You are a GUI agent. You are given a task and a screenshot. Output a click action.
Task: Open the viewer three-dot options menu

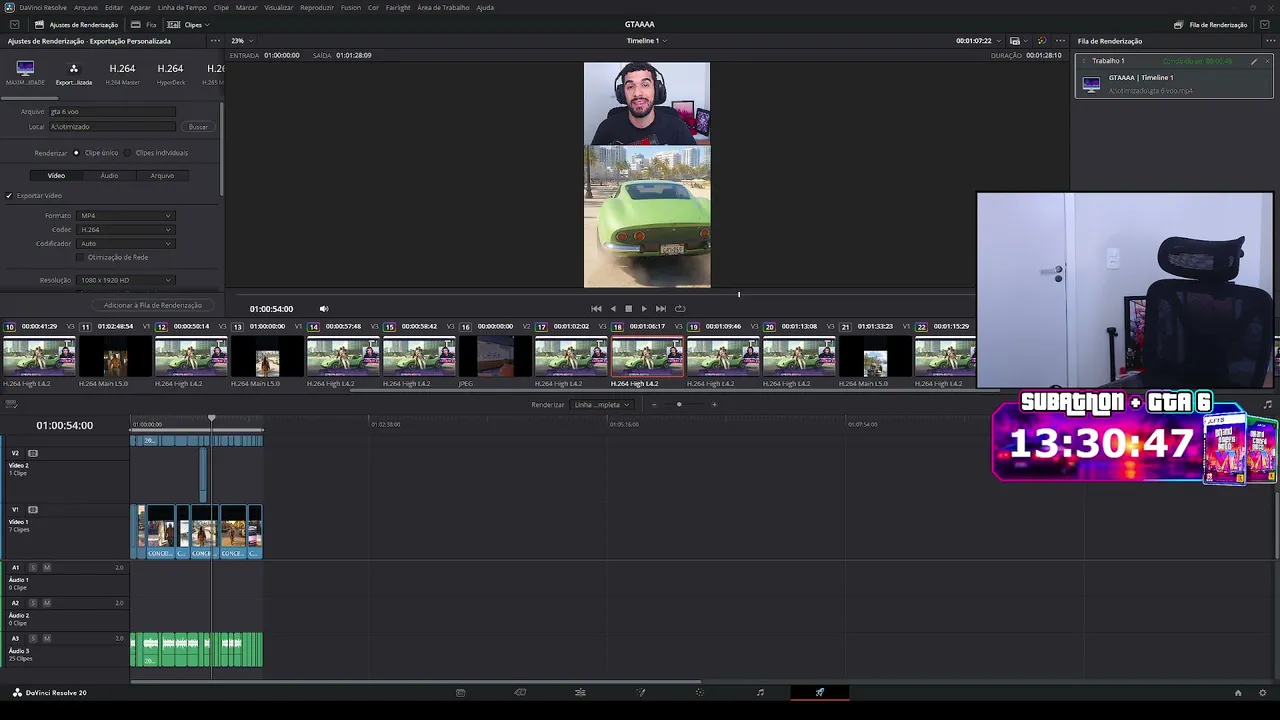tap(1060, 41)
